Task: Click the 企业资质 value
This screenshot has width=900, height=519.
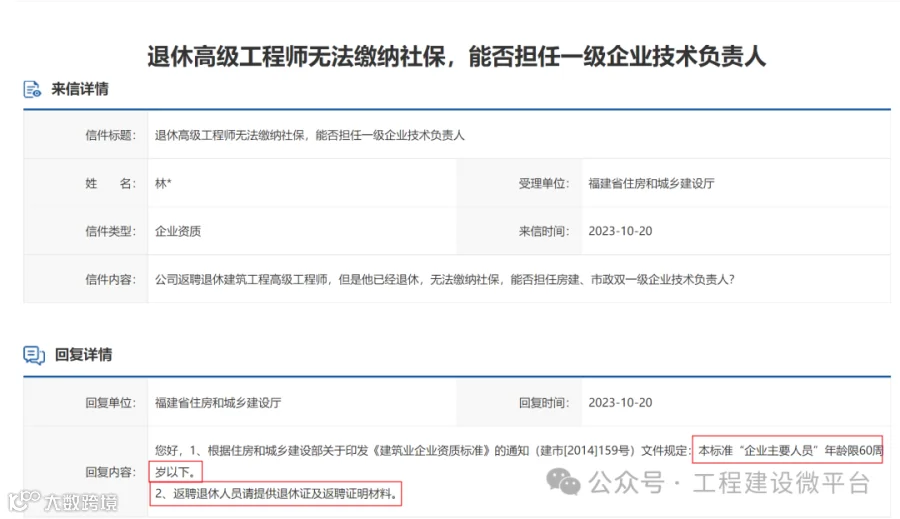Action: pos(178,231)
